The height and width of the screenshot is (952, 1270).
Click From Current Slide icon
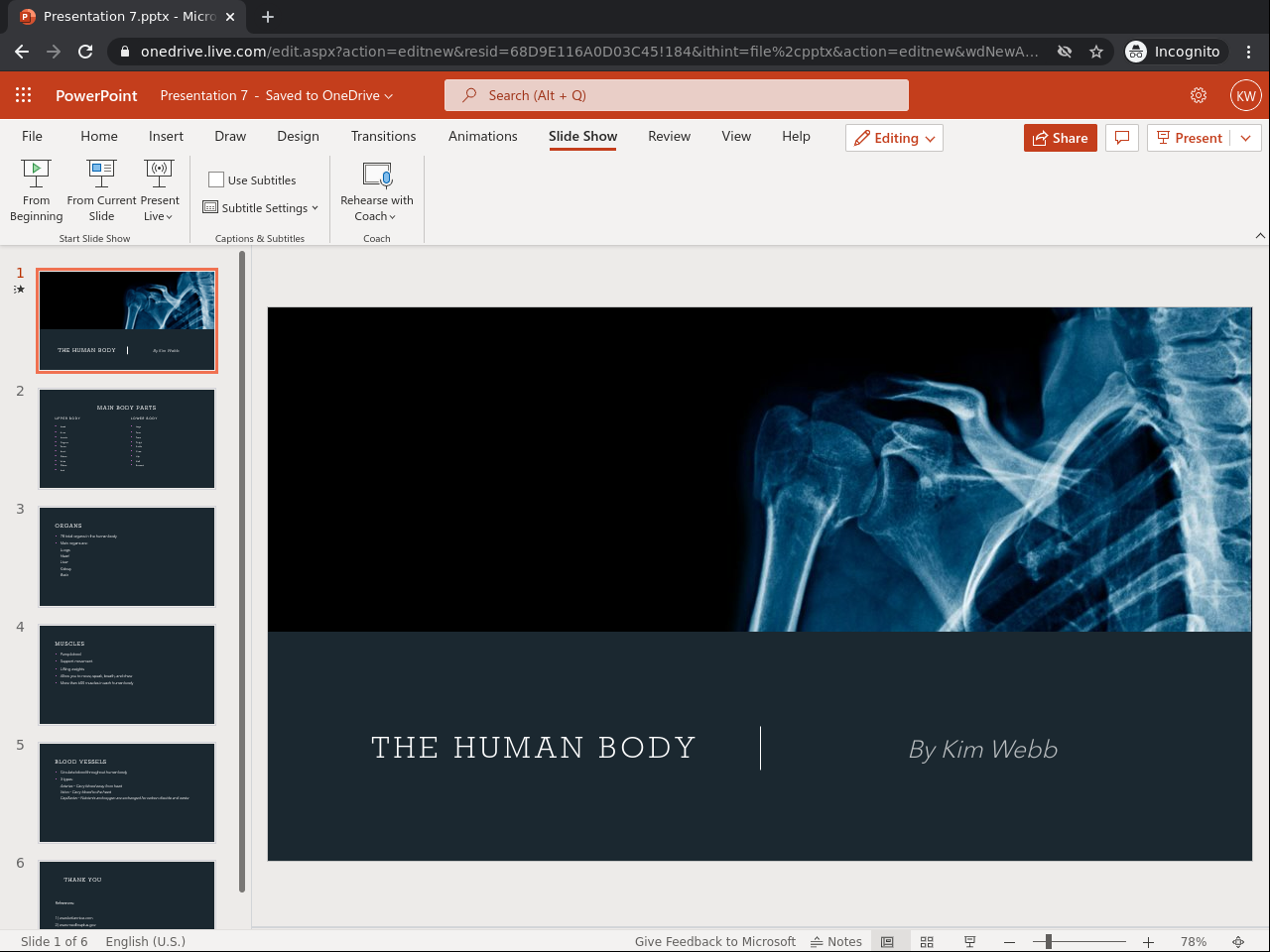(x=101, y=175)
